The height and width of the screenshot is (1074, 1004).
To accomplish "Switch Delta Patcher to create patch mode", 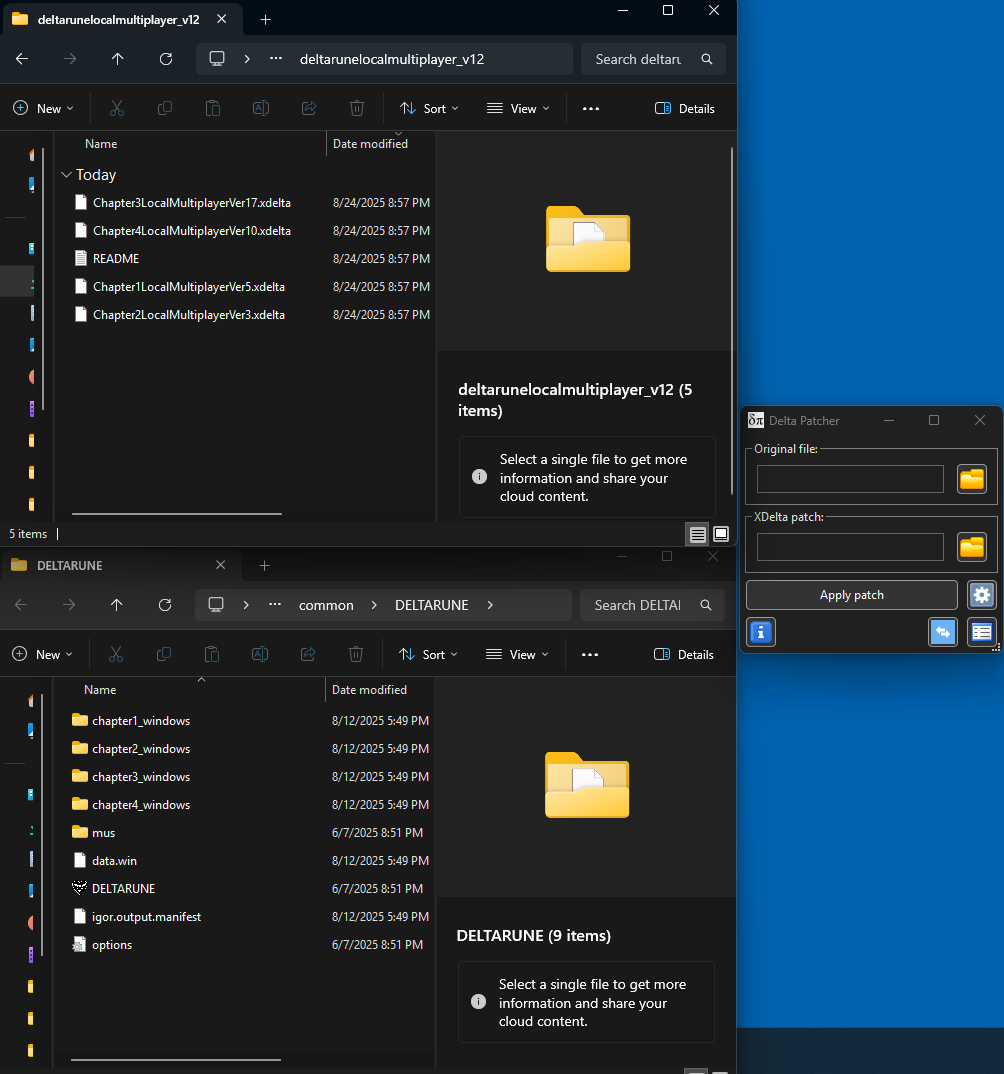I will 943,632.
